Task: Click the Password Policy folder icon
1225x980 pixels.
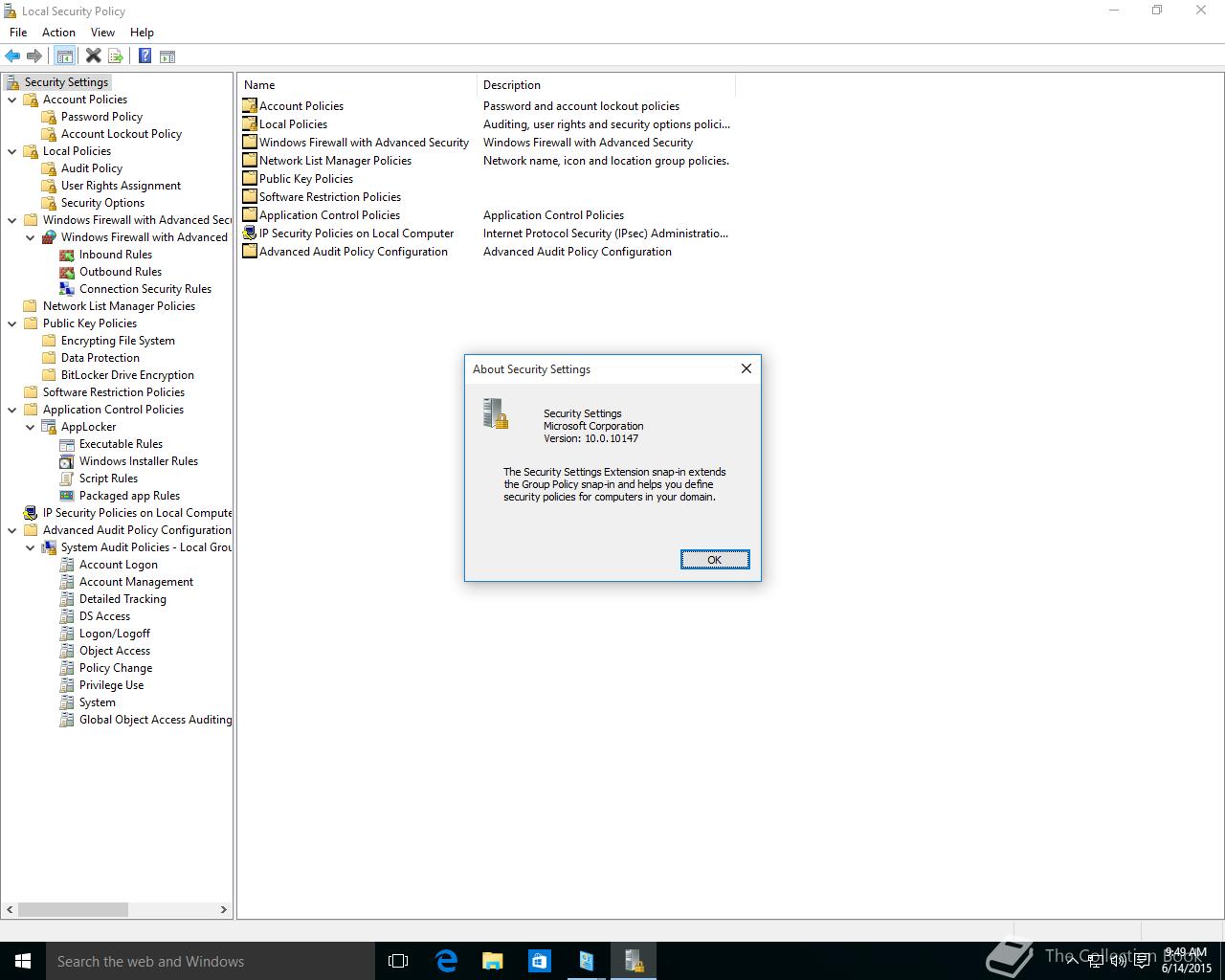Action: [49, 117]
